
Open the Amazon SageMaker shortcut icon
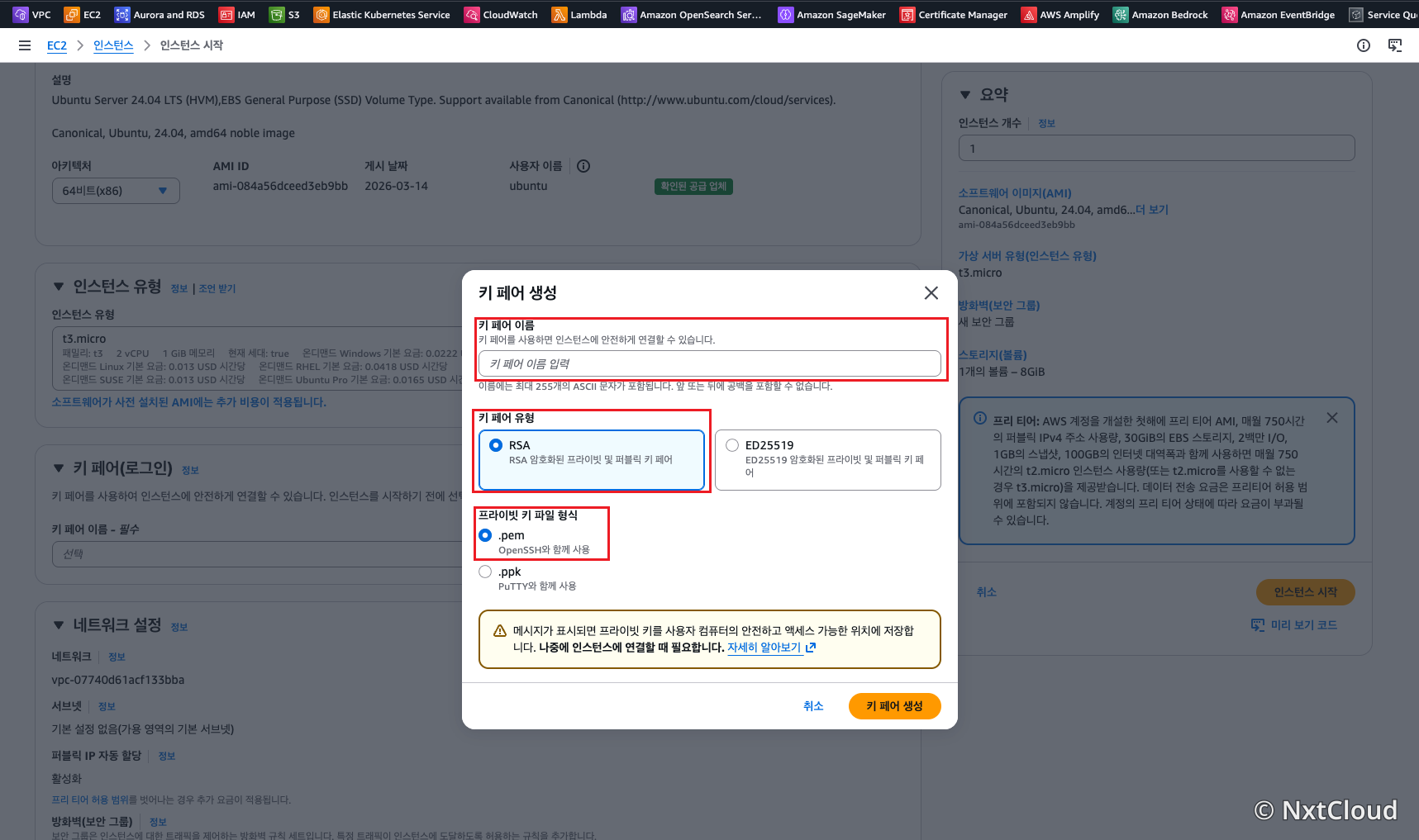[786, 14]
